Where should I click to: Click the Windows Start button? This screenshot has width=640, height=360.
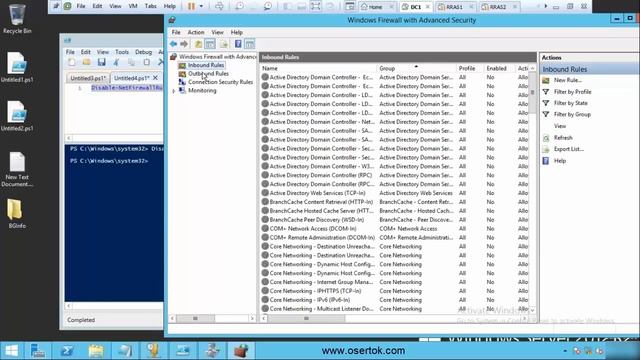pos(11,351)
